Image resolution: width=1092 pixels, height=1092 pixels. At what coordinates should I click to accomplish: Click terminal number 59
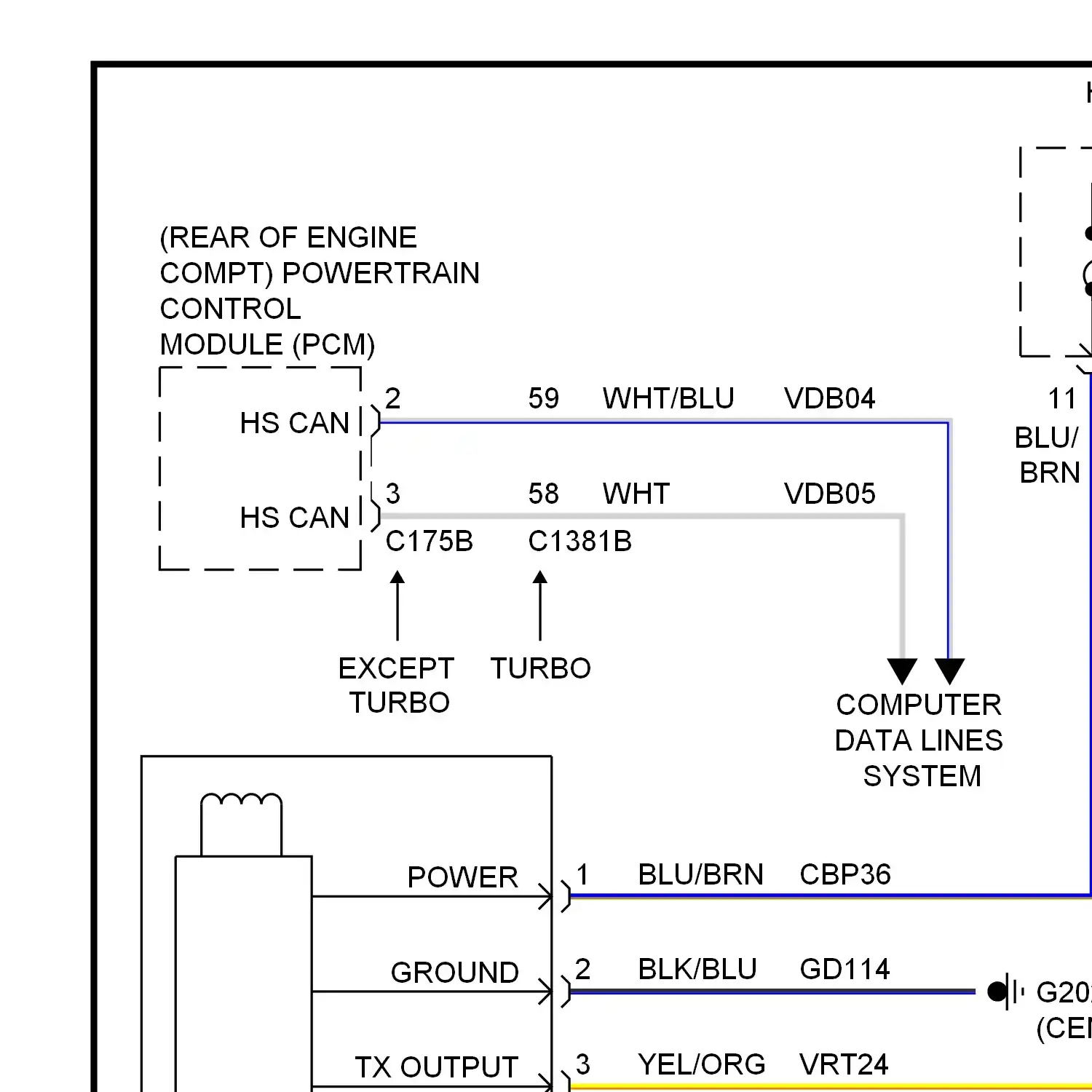[544, 398]
